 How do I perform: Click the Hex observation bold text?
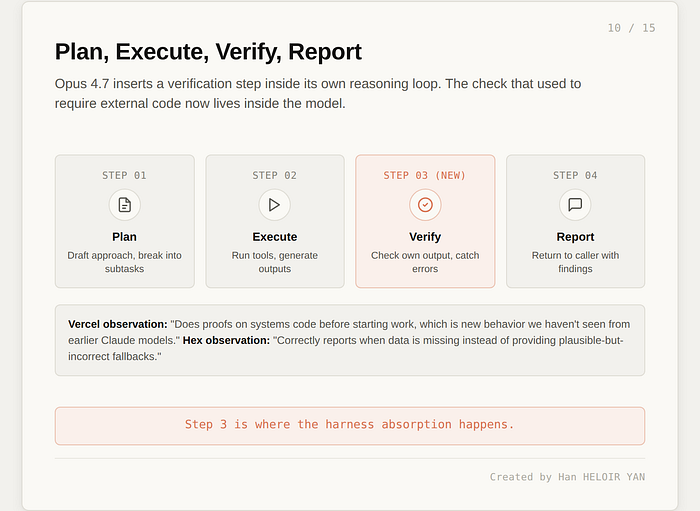(226, 340)
